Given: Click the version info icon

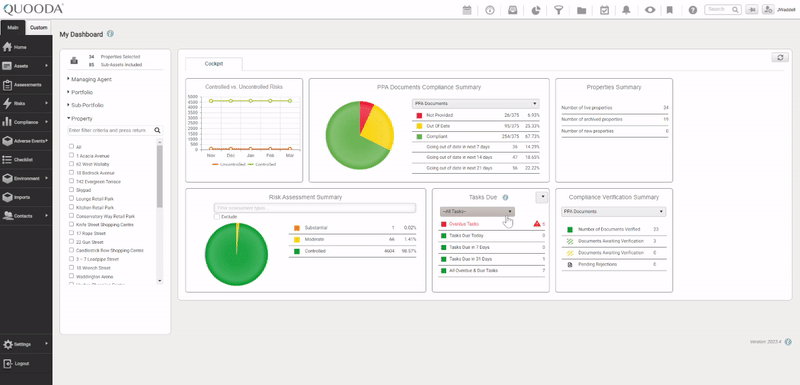Looking at the screenshot, I should [788, 342].
